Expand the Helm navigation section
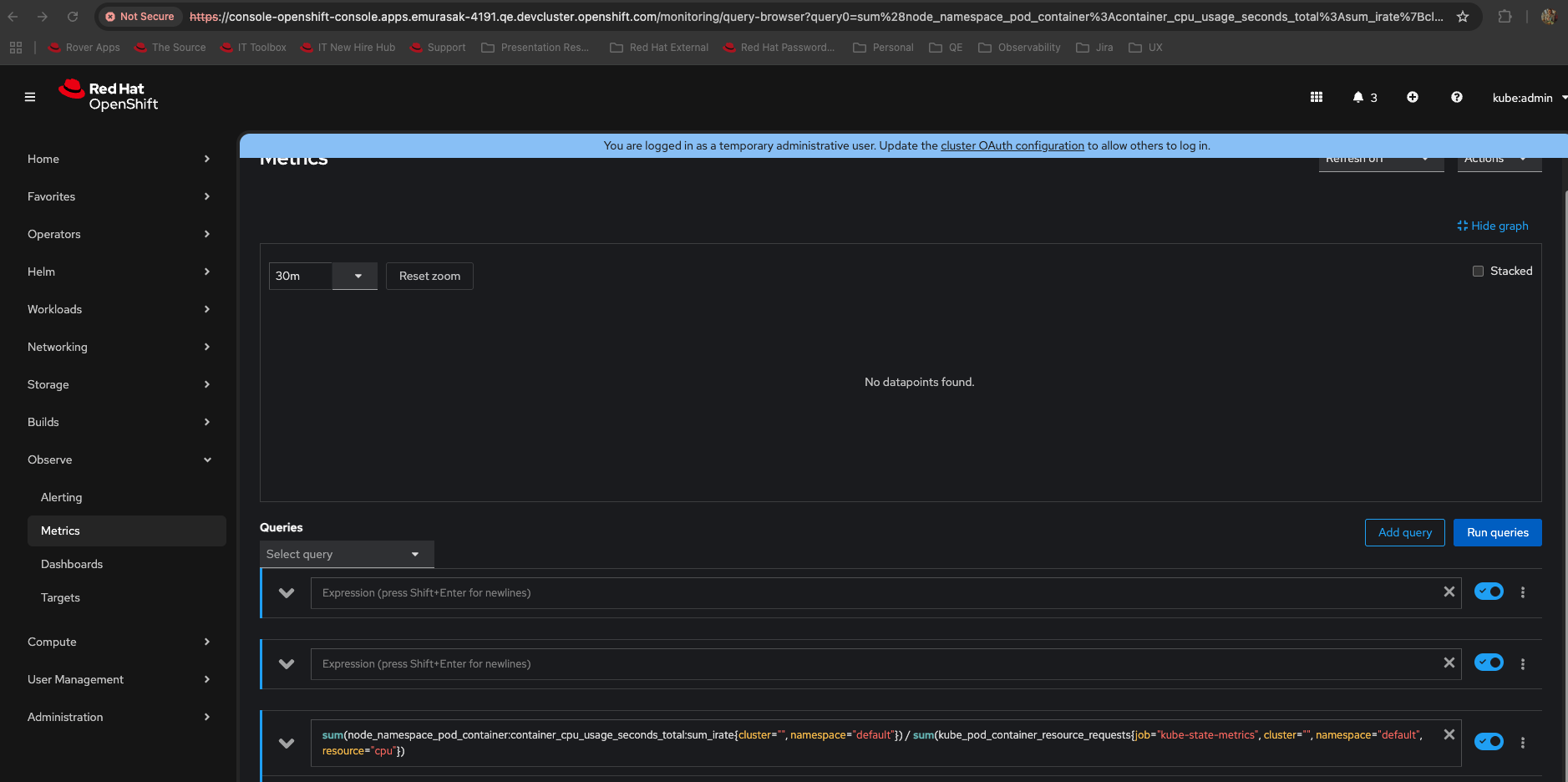This screenshot has width=1568, height=782. point(119,272)
